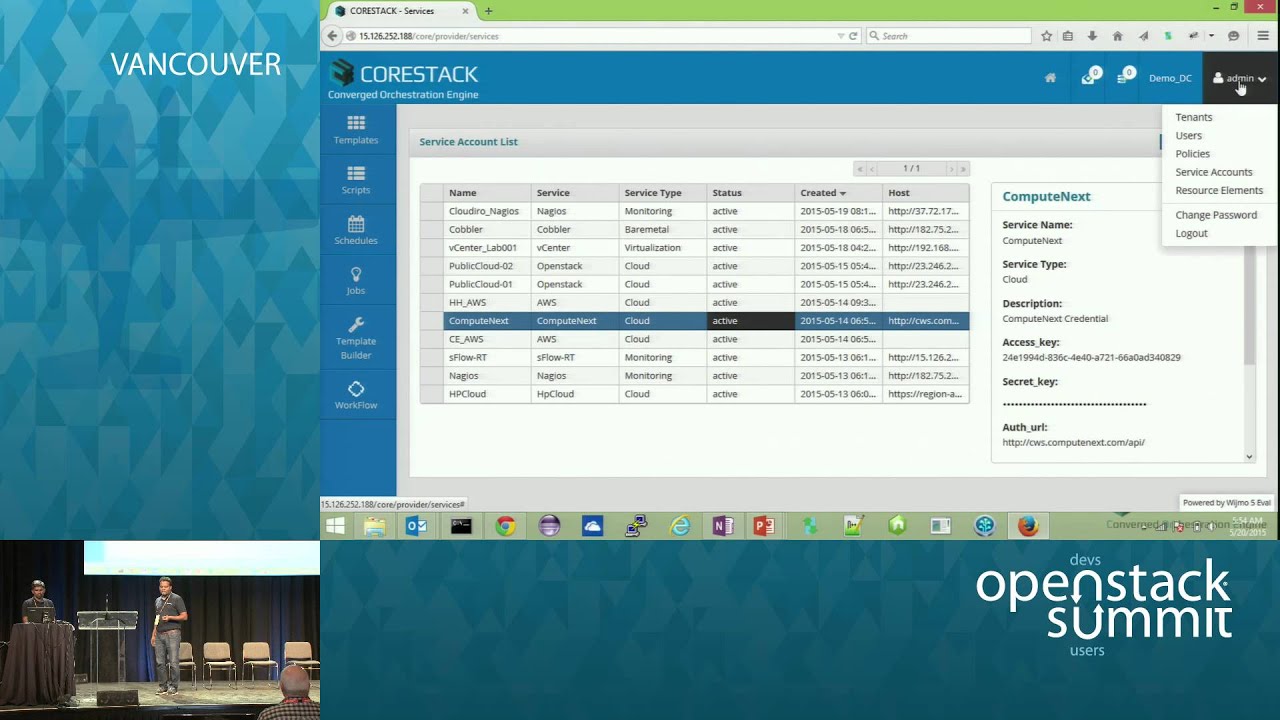This screenshot has width=1280, height=720.
Task: Select the ComputeNext row
Action: point(694,321)
